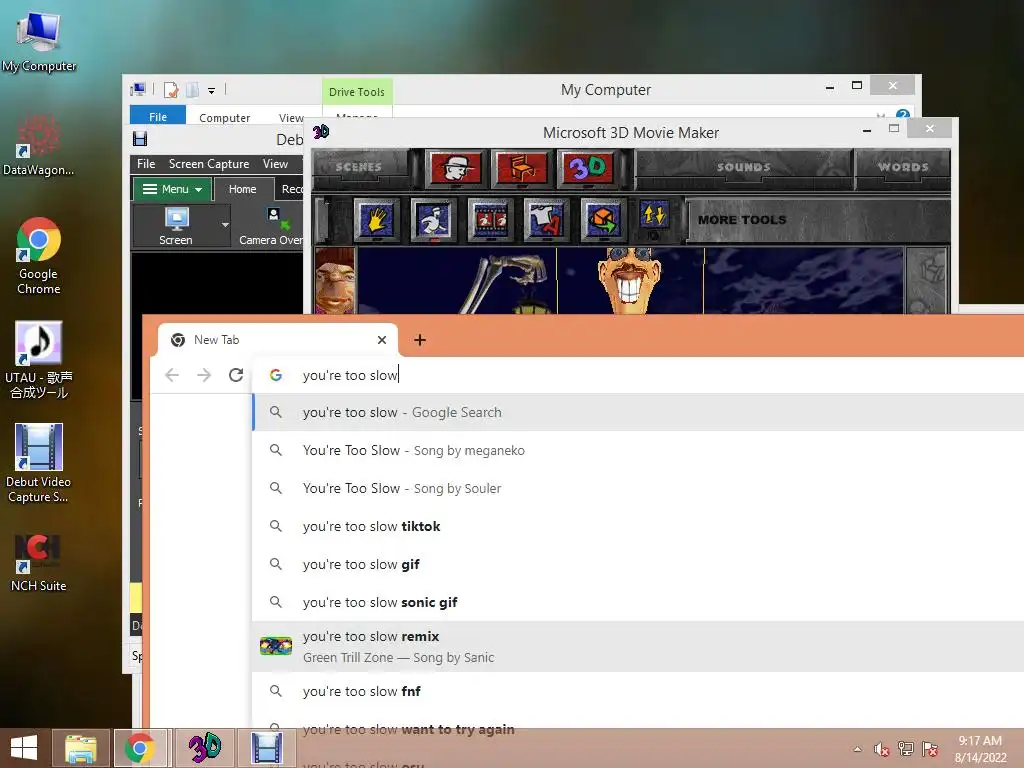The width and height of the screenshot is (1024, 768).
Task: Open Debut's View menu
Action: pos(275,164)
